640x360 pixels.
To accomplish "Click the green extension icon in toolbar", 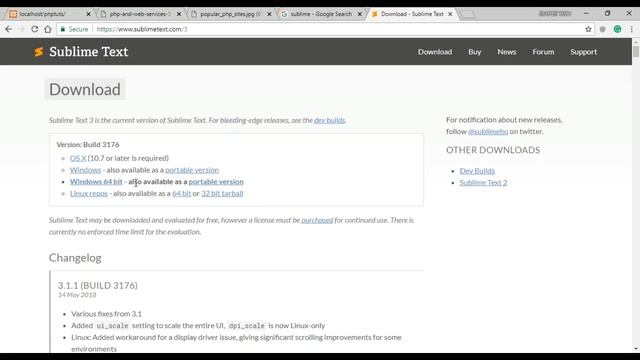I will point(618,29).
